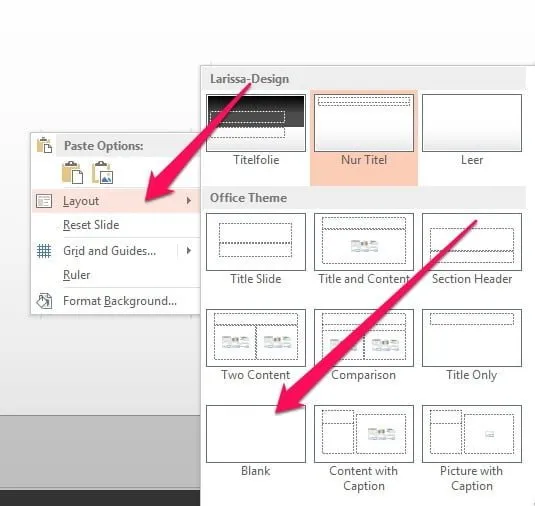Screen dimensions: 535x506
Task: Apply the Title Only layout
Action: (472, 345)
